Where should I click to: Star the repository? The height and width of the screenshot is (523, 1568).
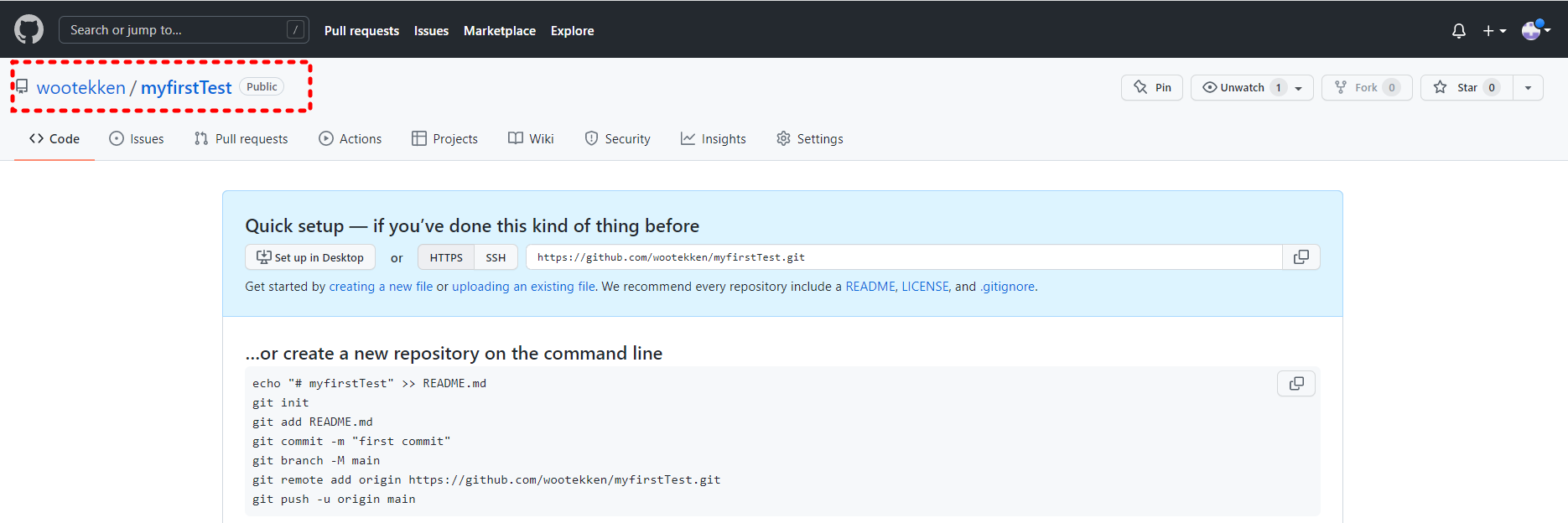pyautogui.click(x=1467, y=87)
